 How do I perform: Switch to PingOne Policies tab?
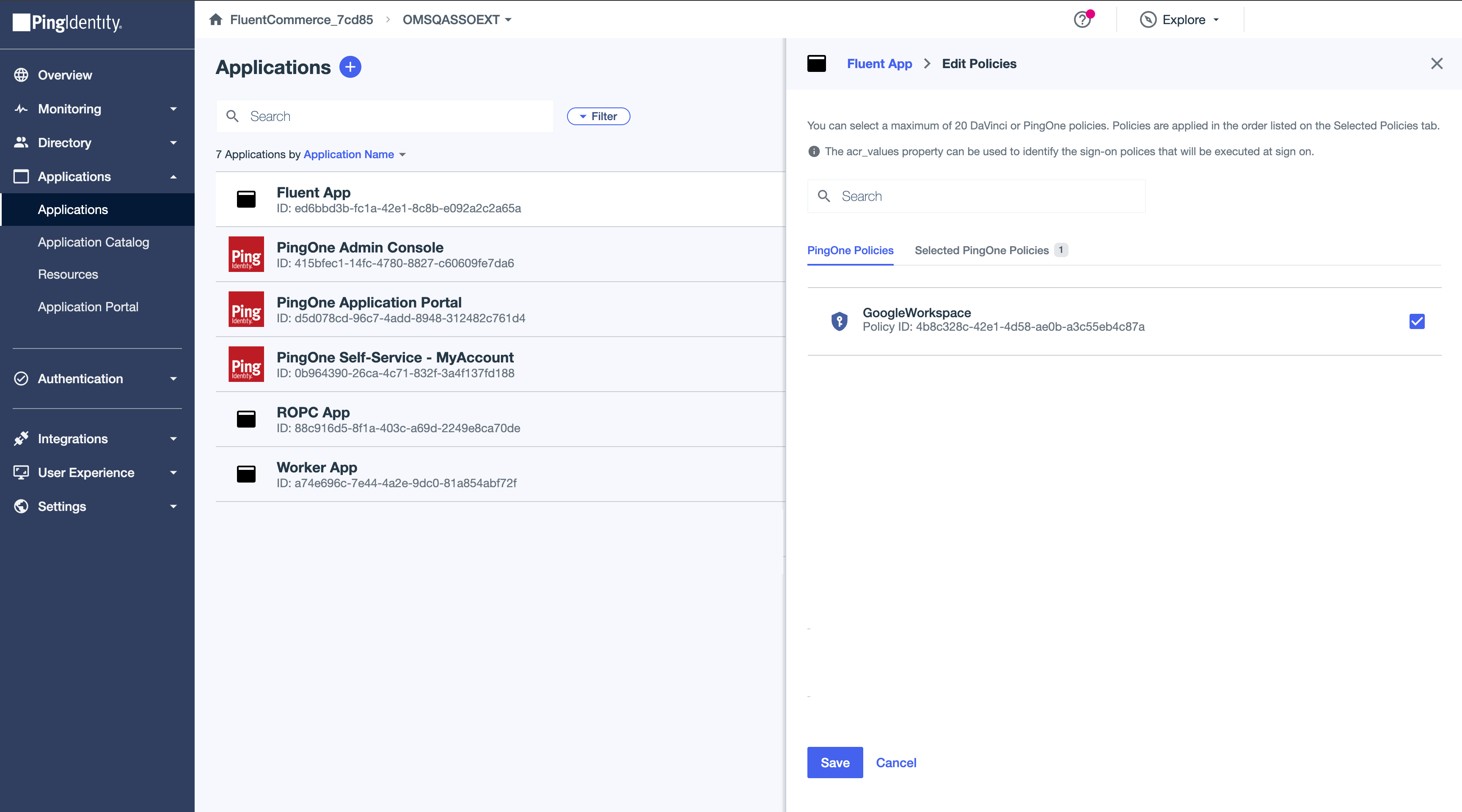[851, 249]
